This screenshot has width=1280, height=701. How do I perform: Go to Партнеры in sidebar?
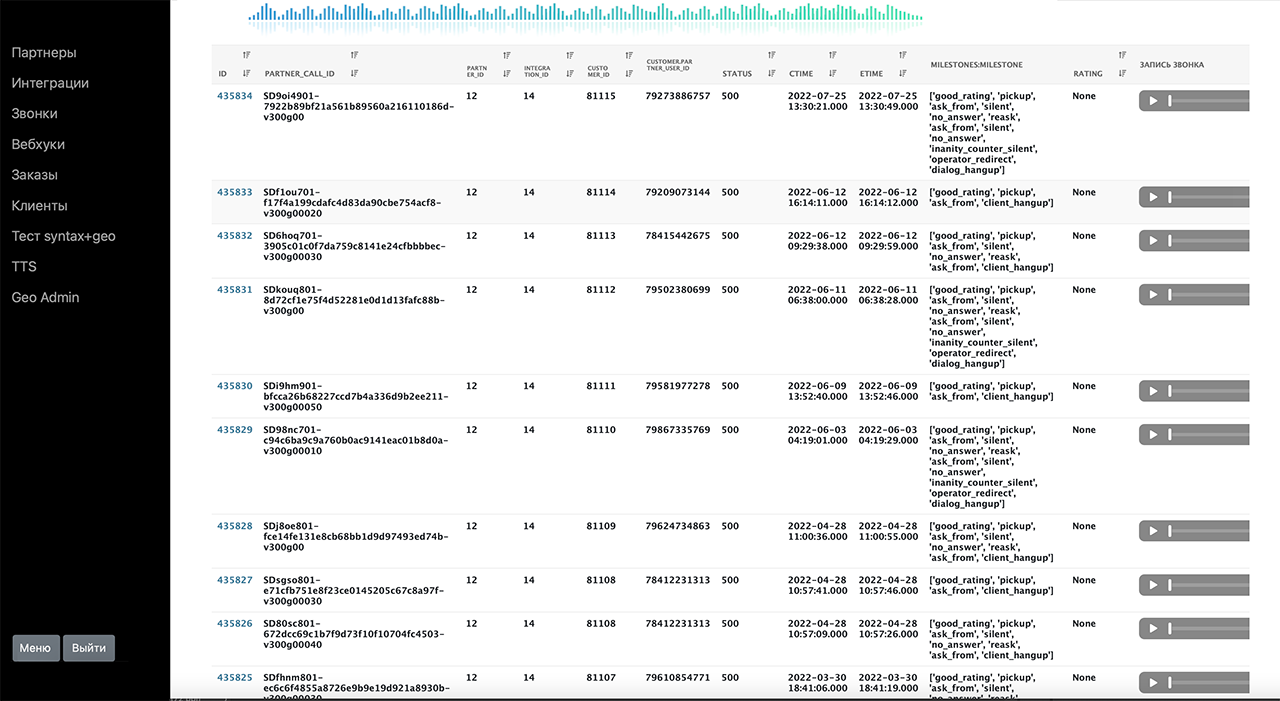44,53
